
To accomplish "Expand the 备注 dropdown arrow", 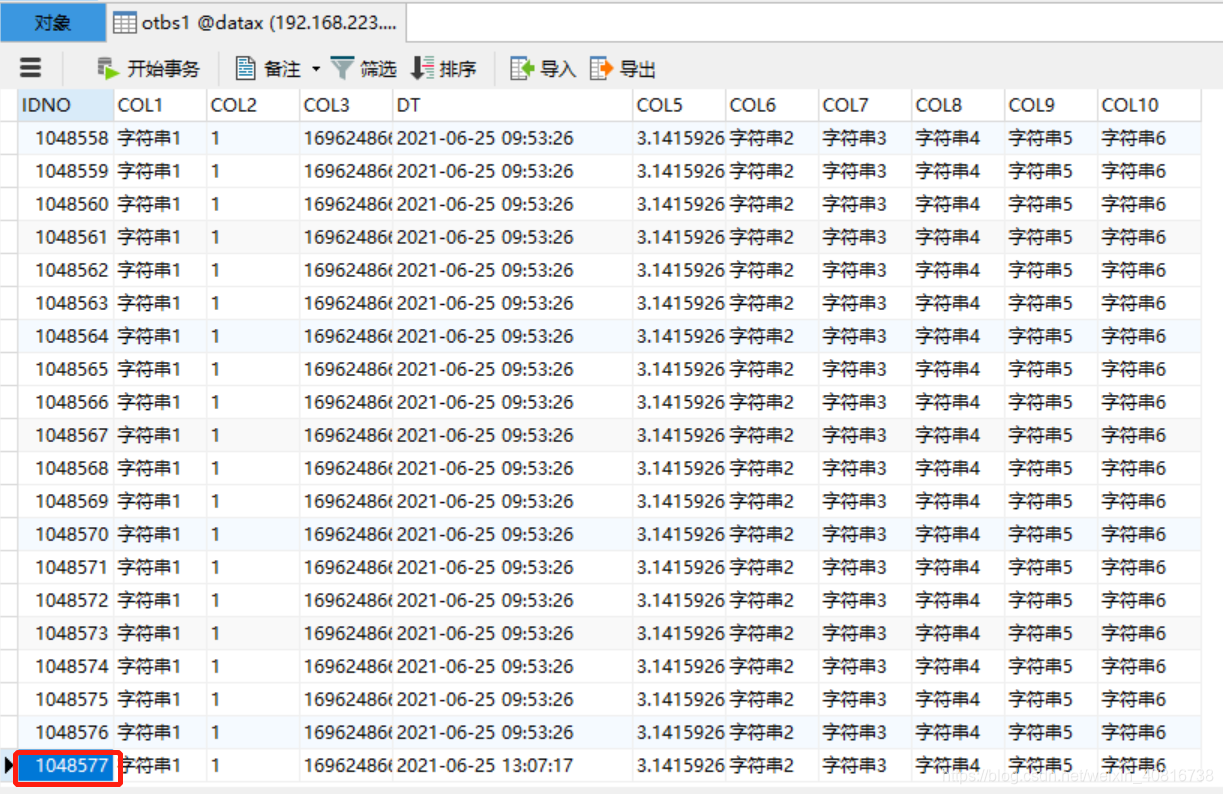I will 316,69.
